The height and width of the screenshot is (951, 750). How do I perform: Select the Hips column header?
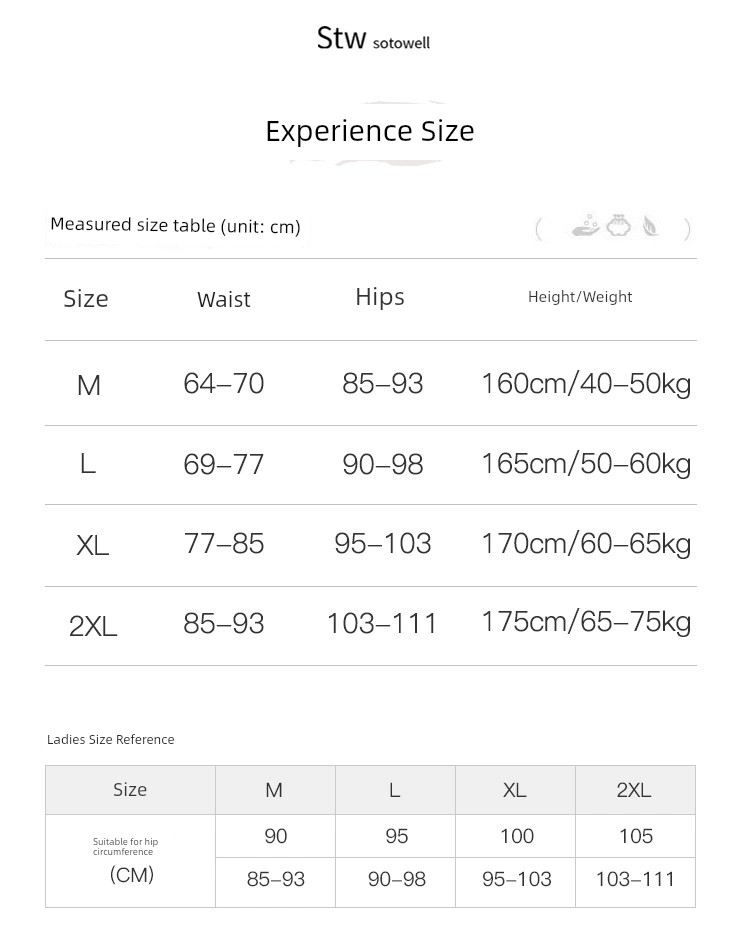[x=380, y=297]
